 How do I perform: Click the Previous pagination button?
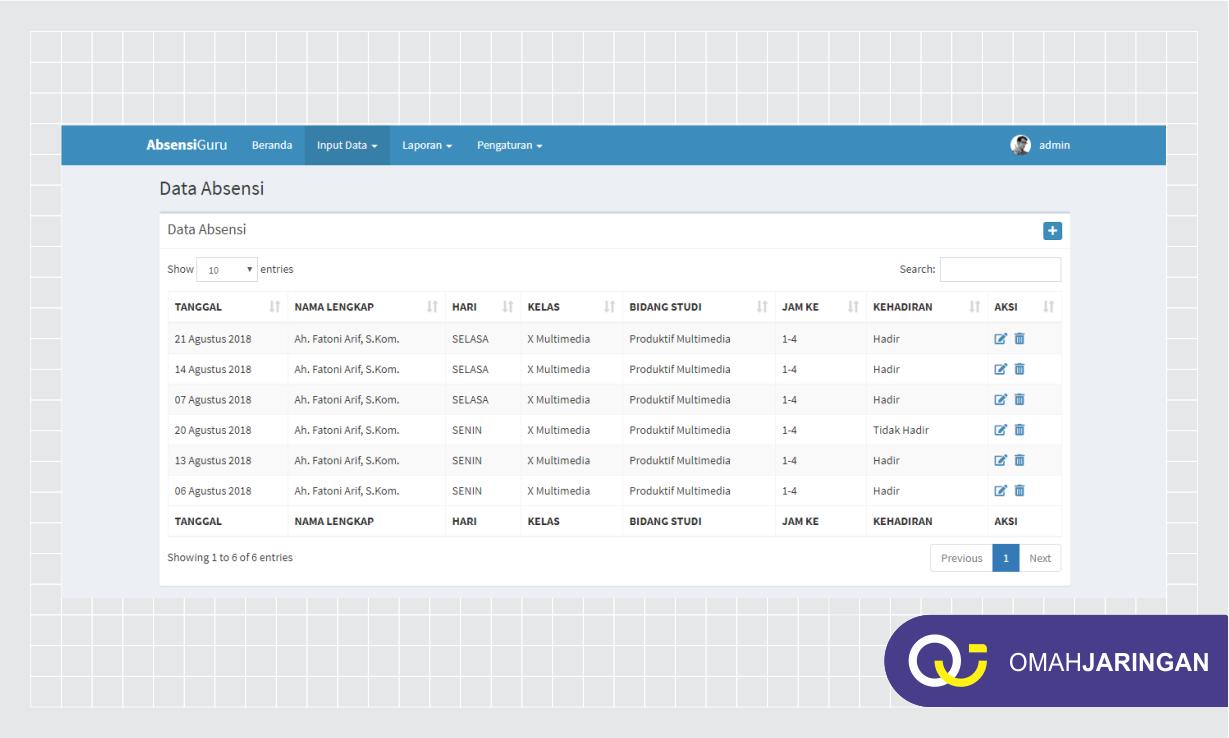point(960,557)
